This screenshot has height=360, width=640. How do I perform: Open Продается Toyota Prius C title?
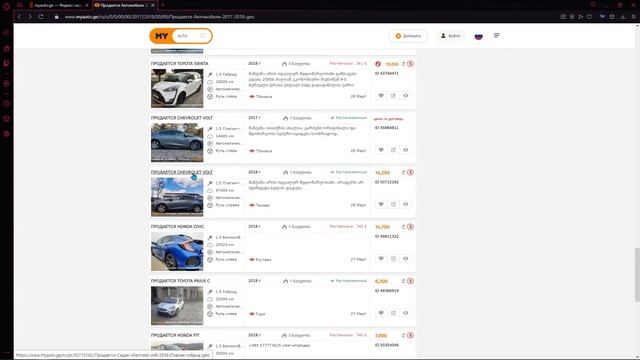[x=180, y=281]
